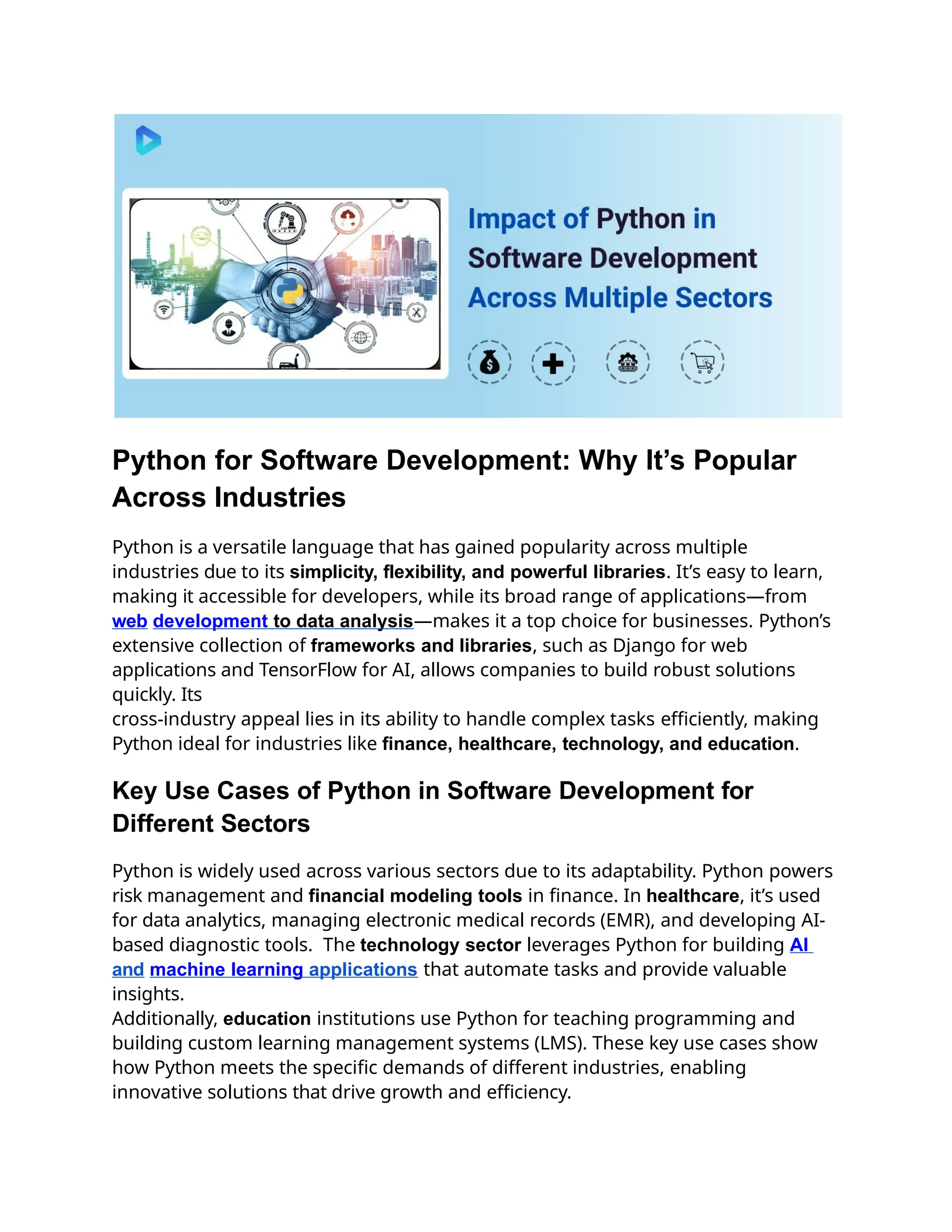
Task: Open the "machine learning applications" link
Action: [283, 970]
